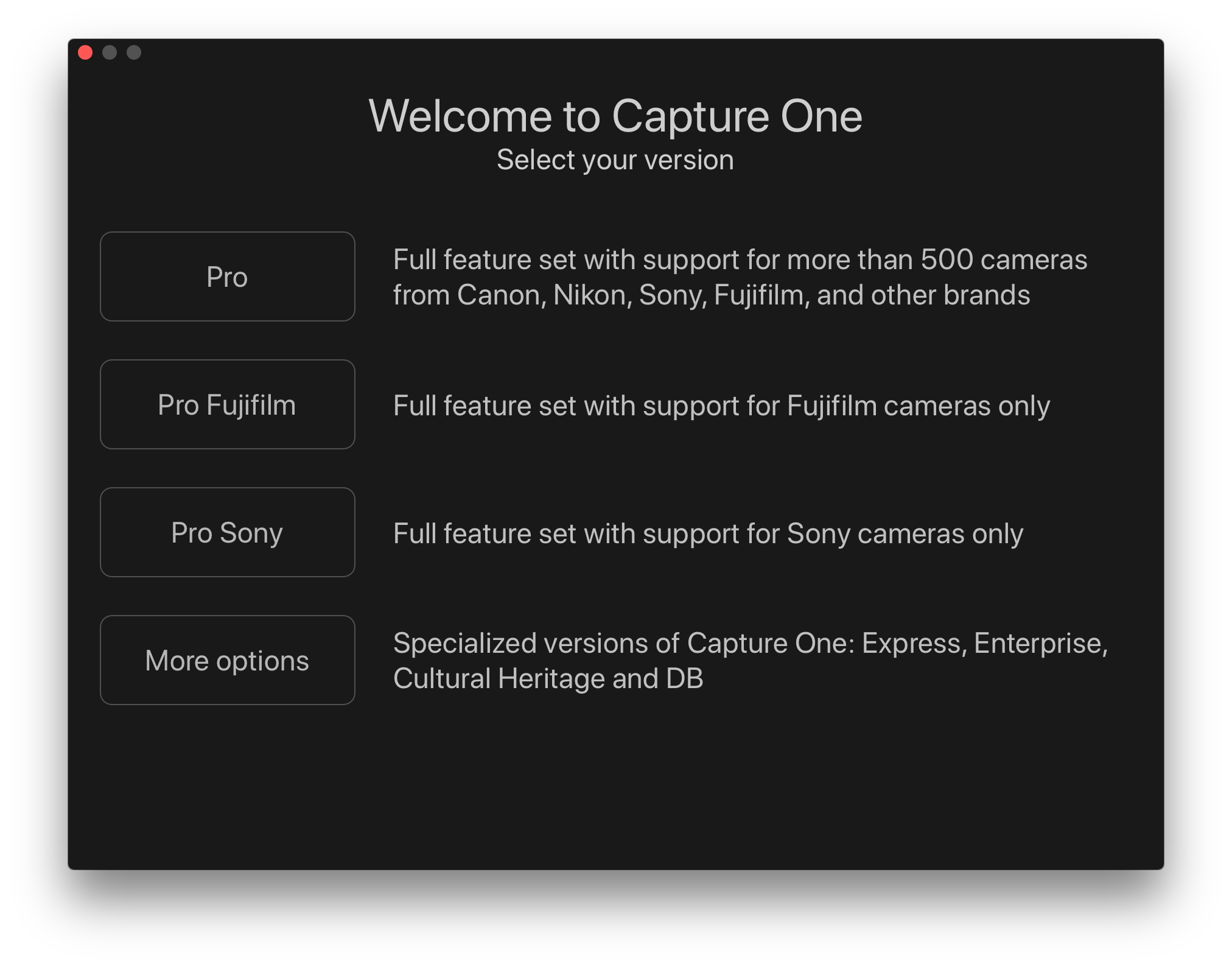Click the gray minimize window button
Screen dimensions: 1232x967
pyautogui.click(x=110, y=53)
